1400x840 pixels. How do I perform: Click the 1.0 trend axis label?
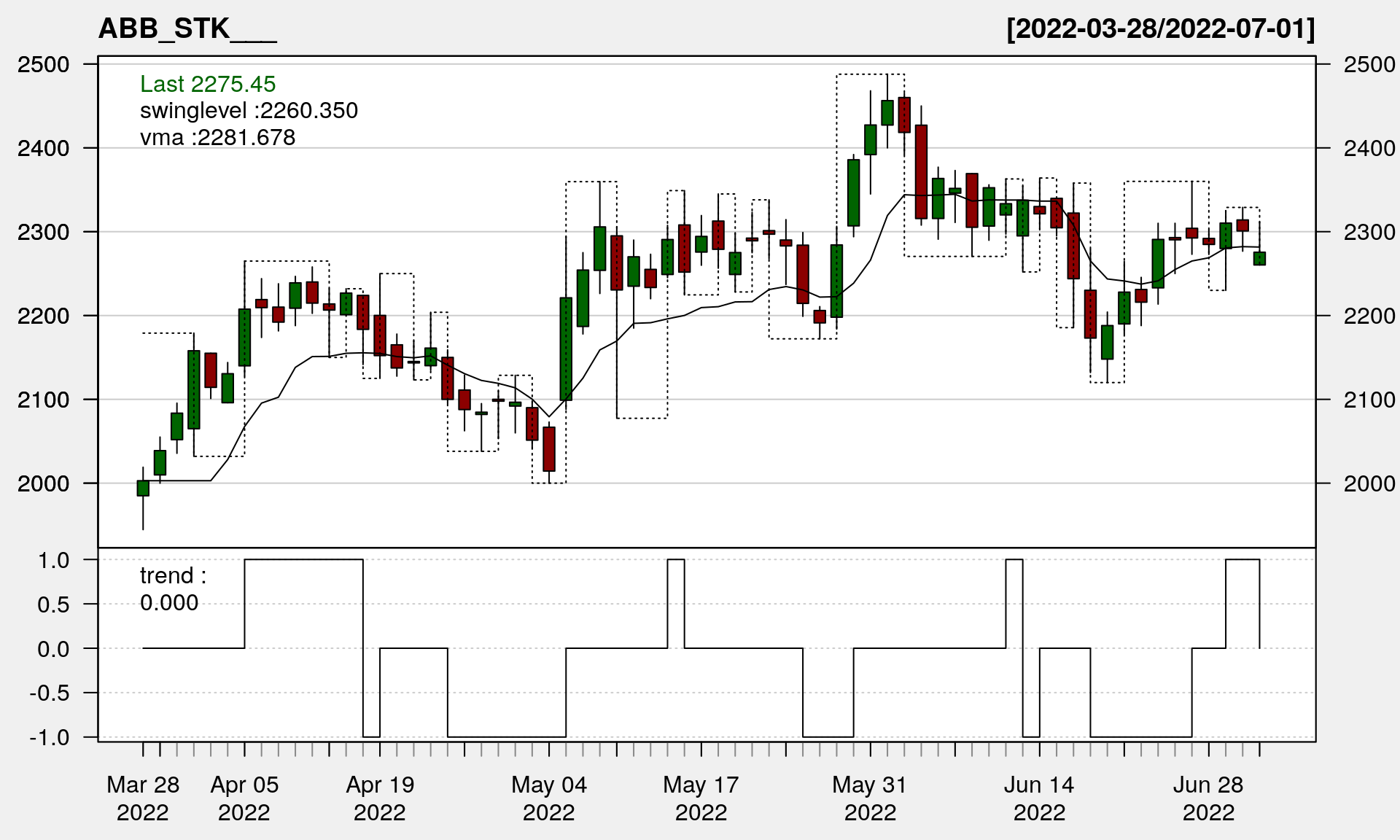tap(53, 560)
